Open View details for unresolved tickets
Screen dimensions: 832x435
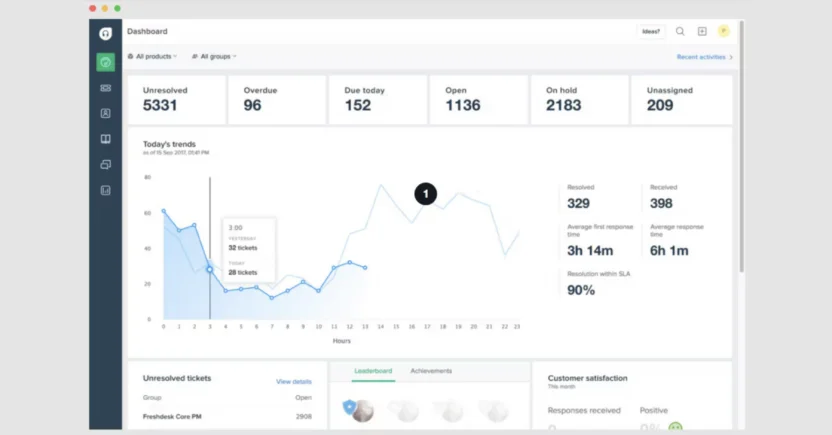[x=294, y=382]
